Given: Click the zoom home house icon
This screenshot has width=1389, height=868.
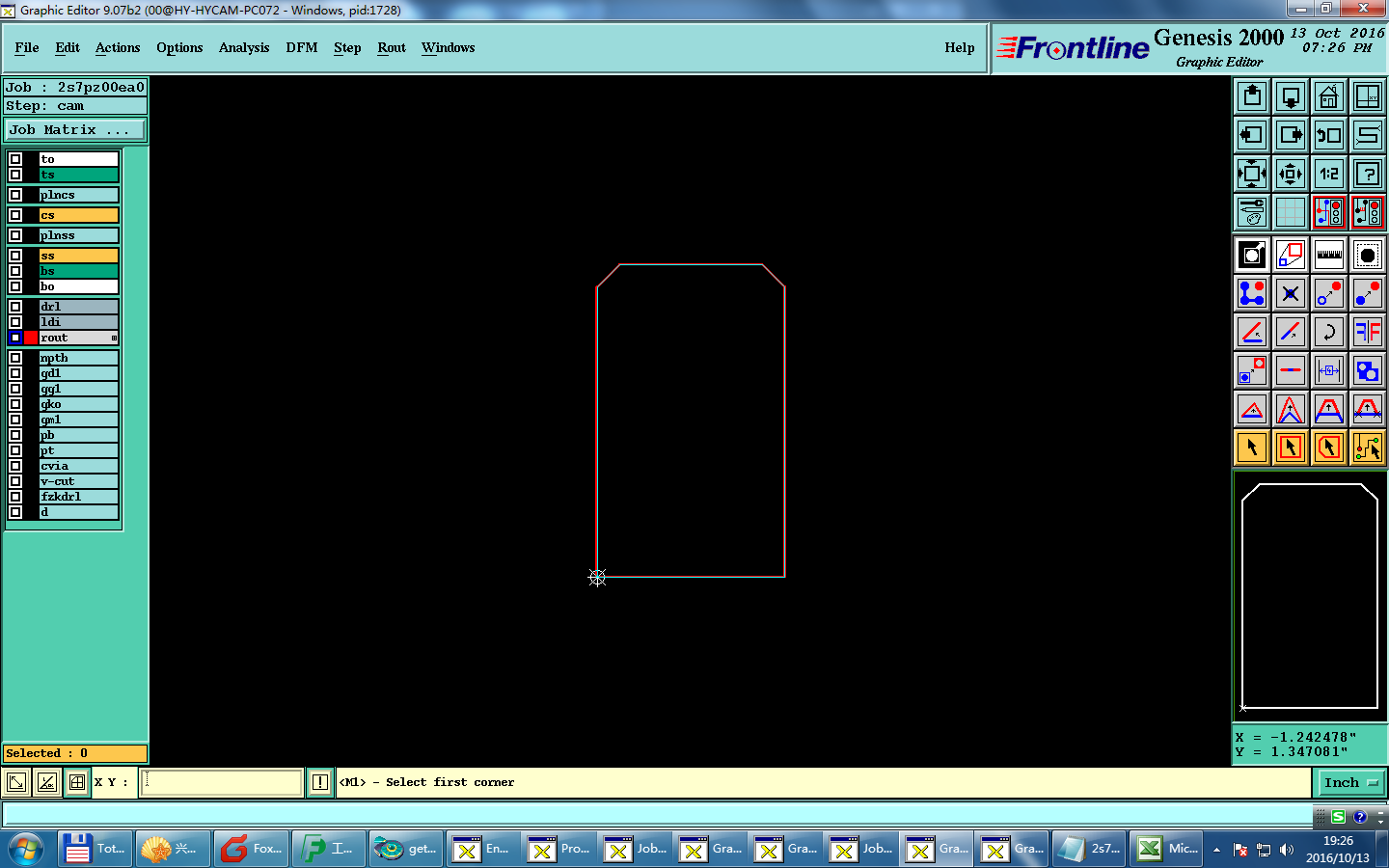Looking at the screenshot, I should tap(1329, 96).
